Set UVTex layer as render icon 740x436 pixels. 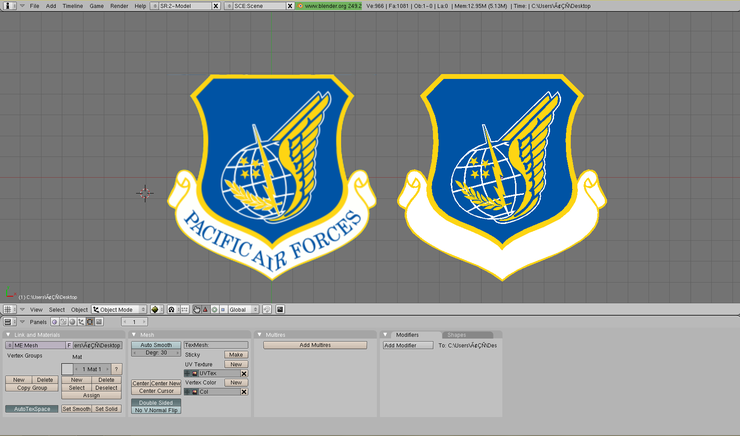click(194, 373)
